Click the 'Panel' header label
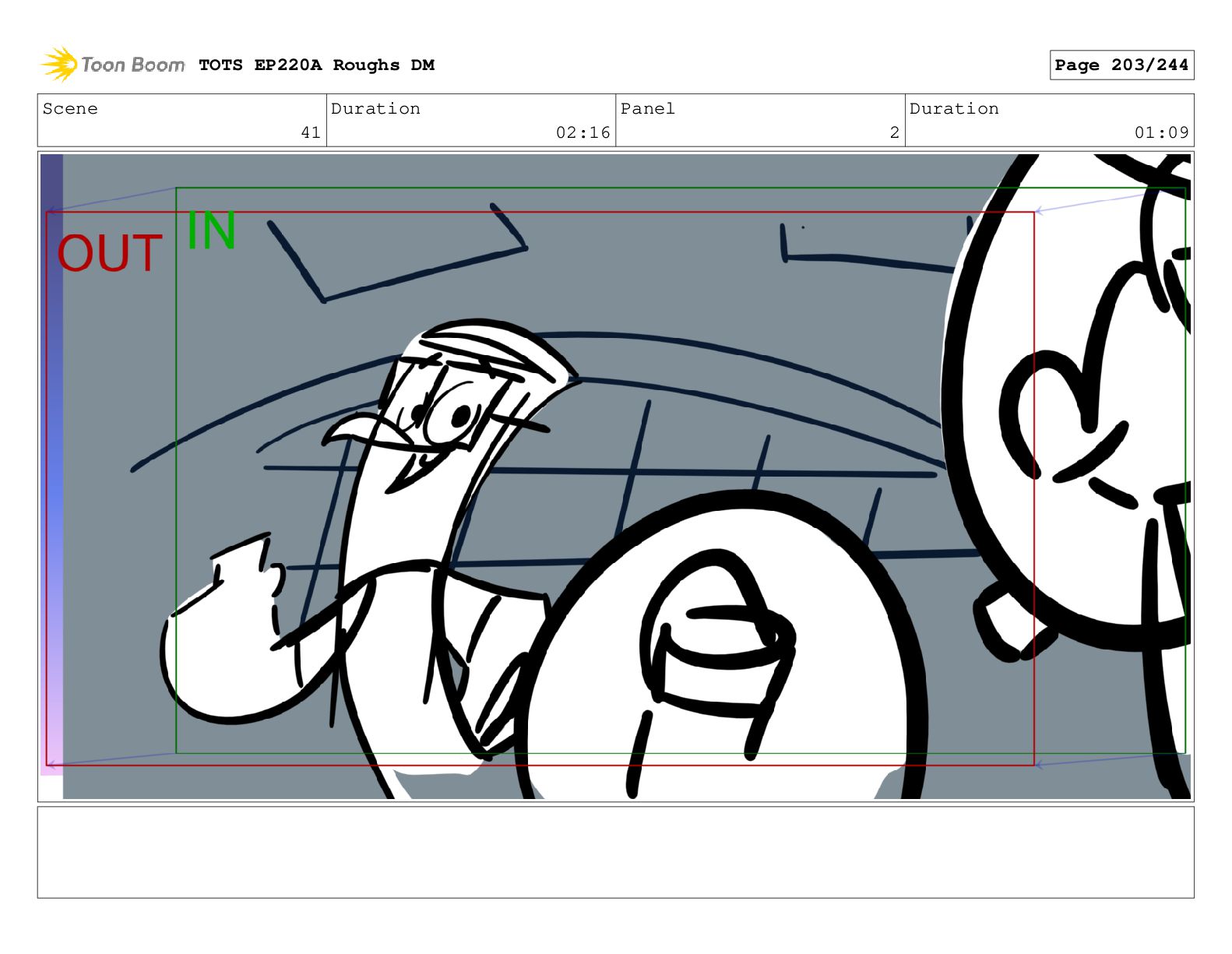The image size is (1232, 954). pyautogui.click(x=647, y=109)
